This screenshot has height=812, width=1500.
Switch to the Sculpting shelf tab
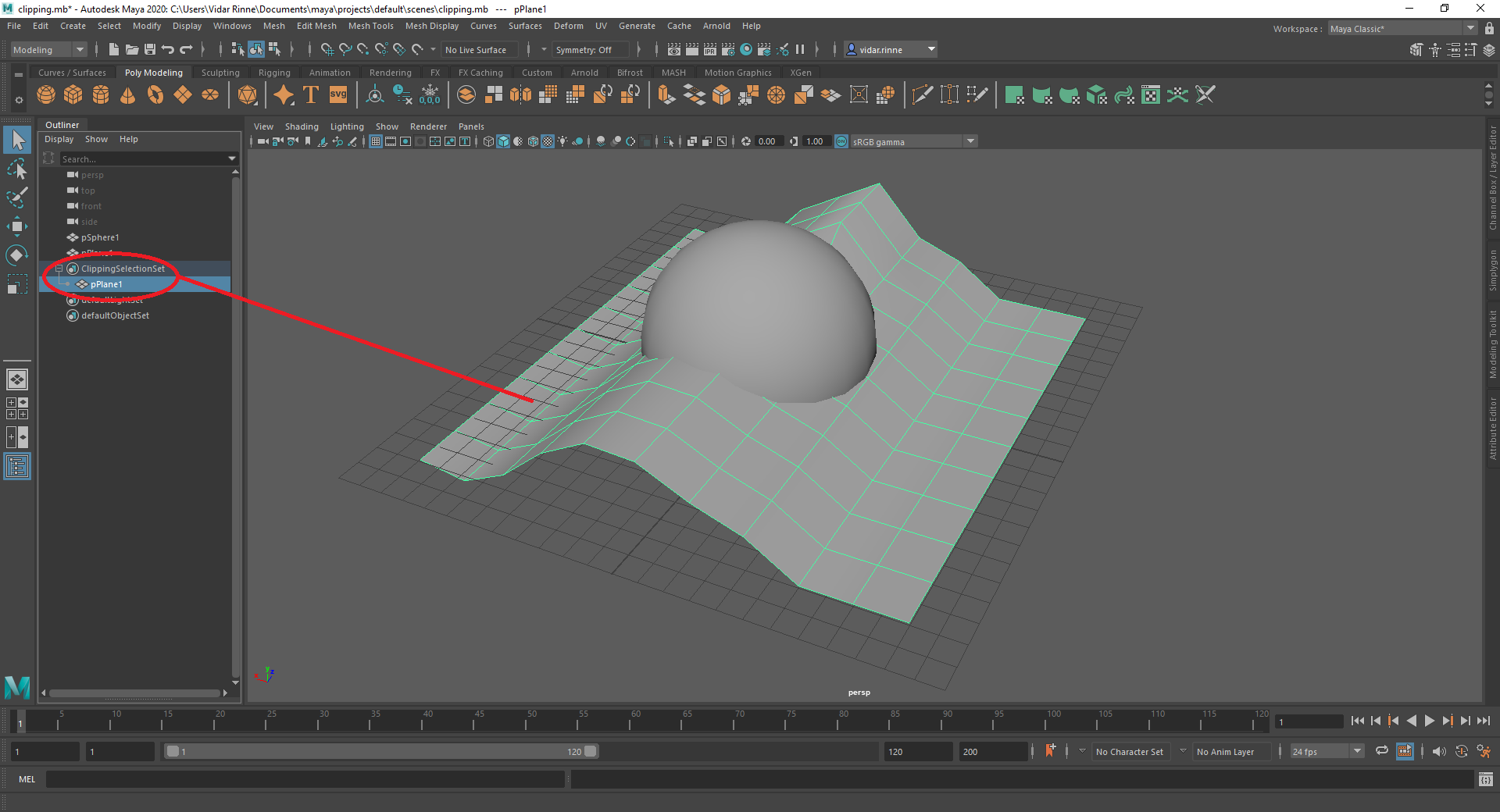220,73
